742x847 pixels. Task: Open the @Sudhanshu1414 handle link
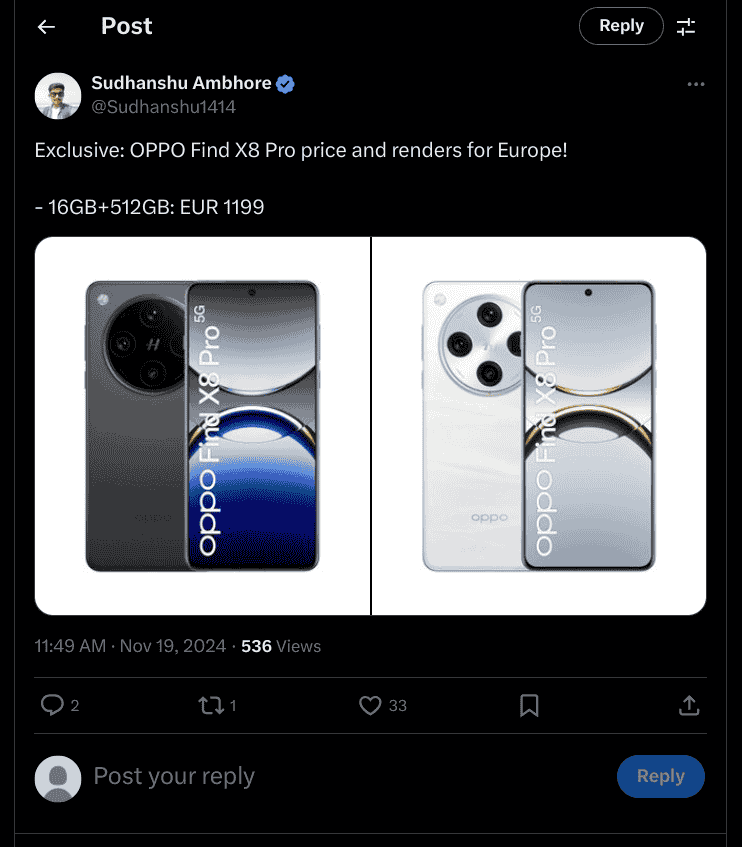pyautogui.click(x=163, y=107)
